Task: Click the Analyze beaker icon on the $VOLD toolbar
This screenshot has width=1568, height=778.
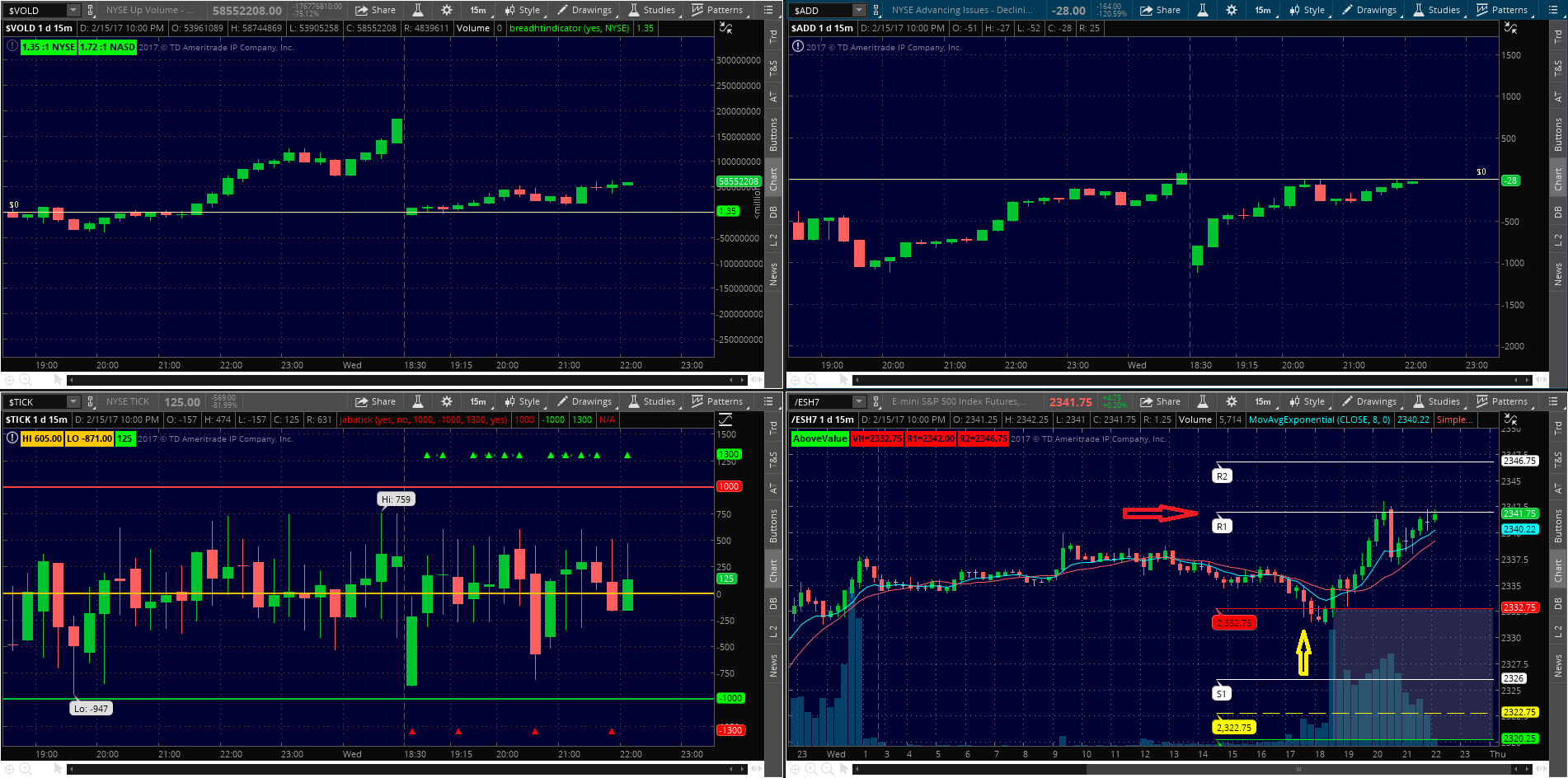Action: [417, 10]
